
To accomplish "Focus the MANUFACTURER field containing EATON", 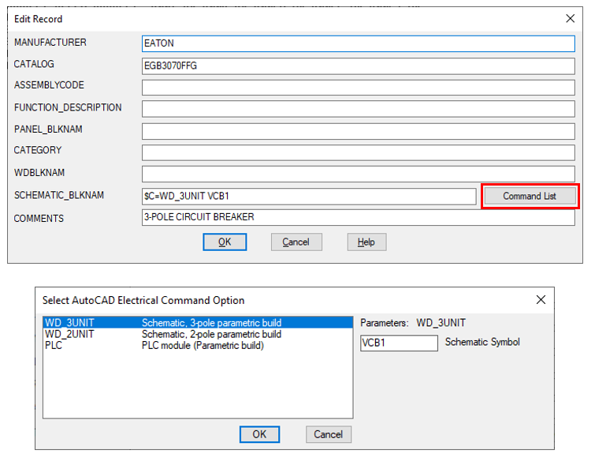I will coord(358,43).
